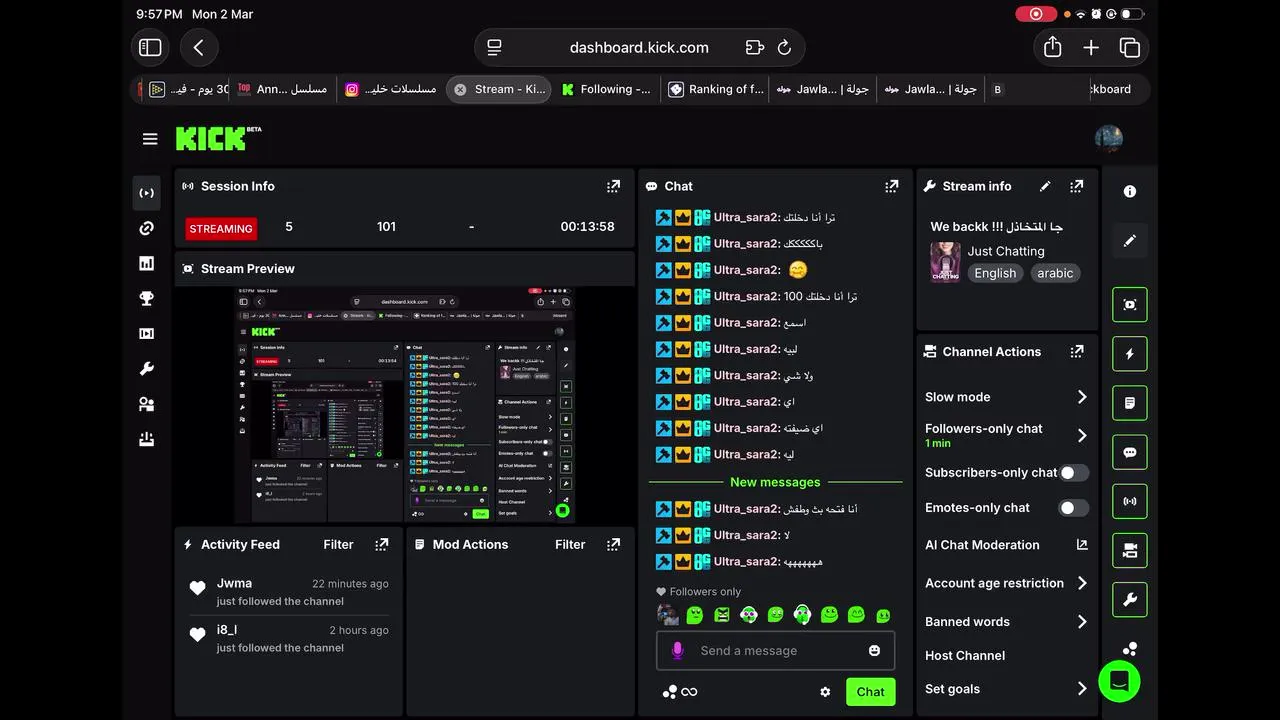1280x720 pixels.
Task: Open Filter in Activity Feed panel
Action: [x=338, y=545]
